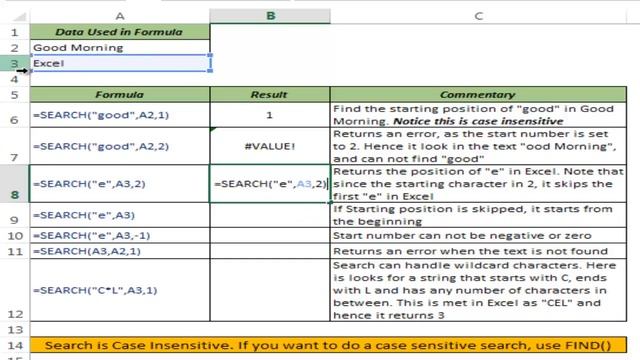Select cell with =SEARCH("good",A2,1)
The width and height of the screenshot is (640, 360).
click(x=120, y=115)
